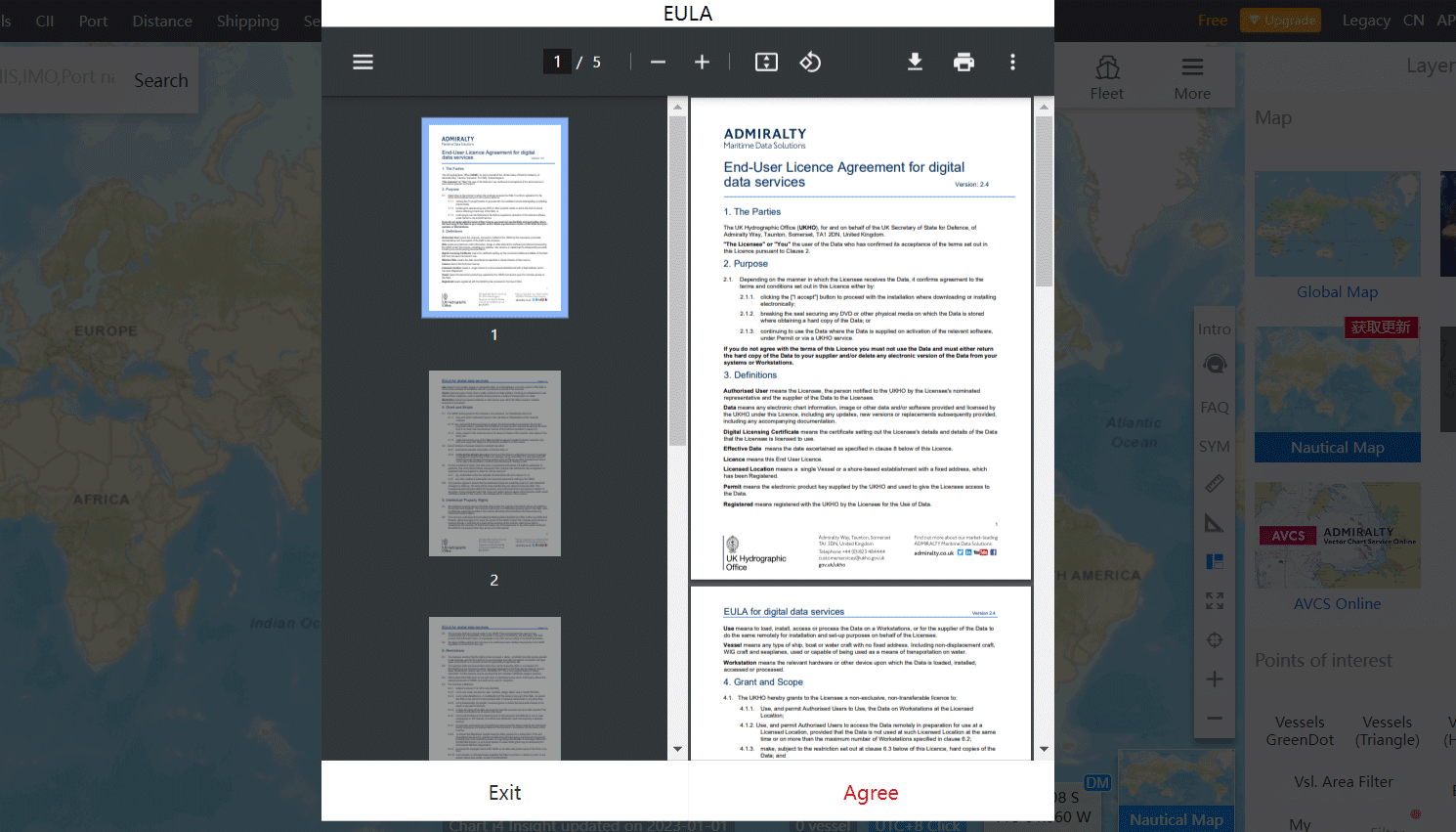This screenshot has height=832, width=1456.
Task: Click the Search button
Action: [x=161, y=80]
